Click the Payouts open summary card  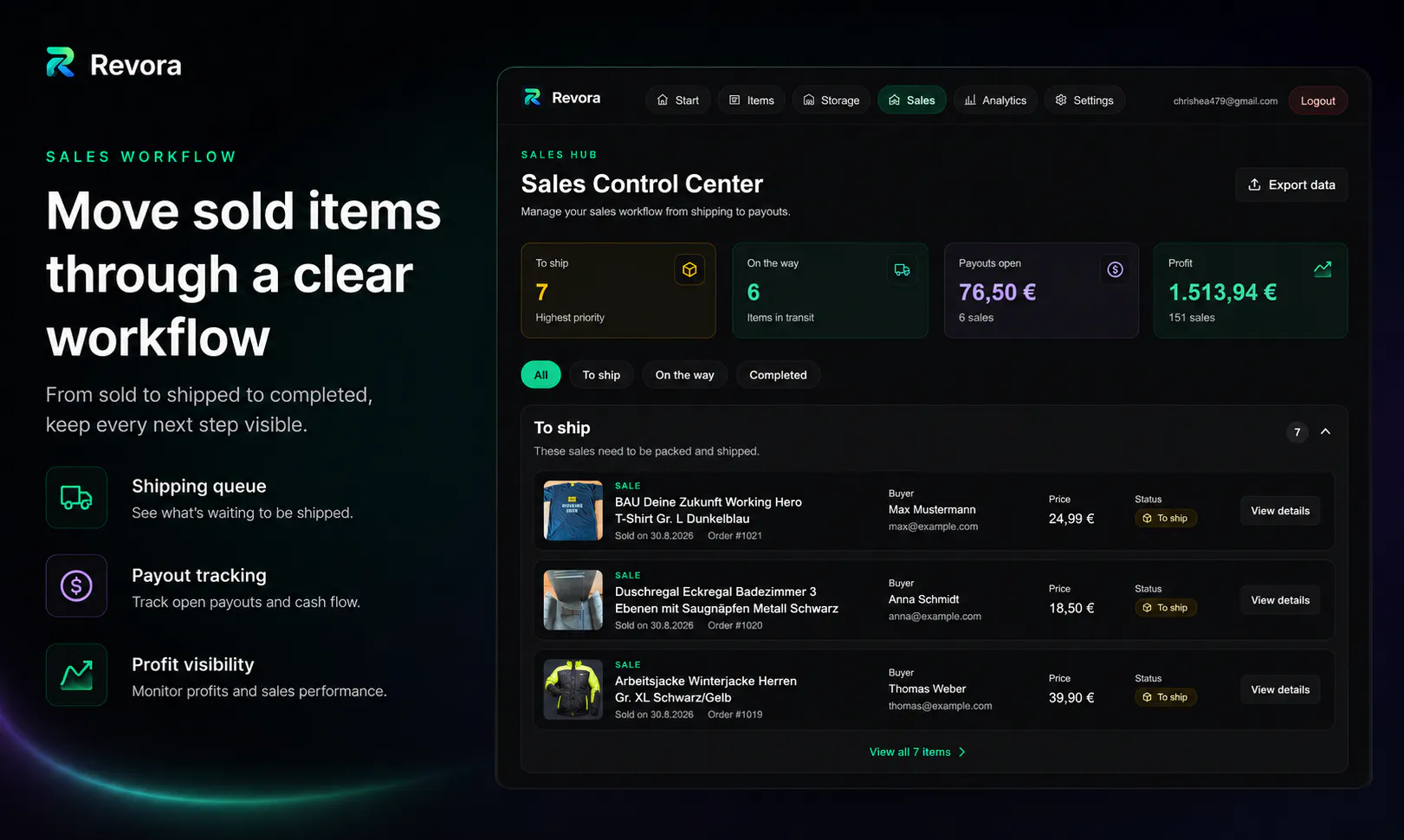click(x=1041, y=290)
